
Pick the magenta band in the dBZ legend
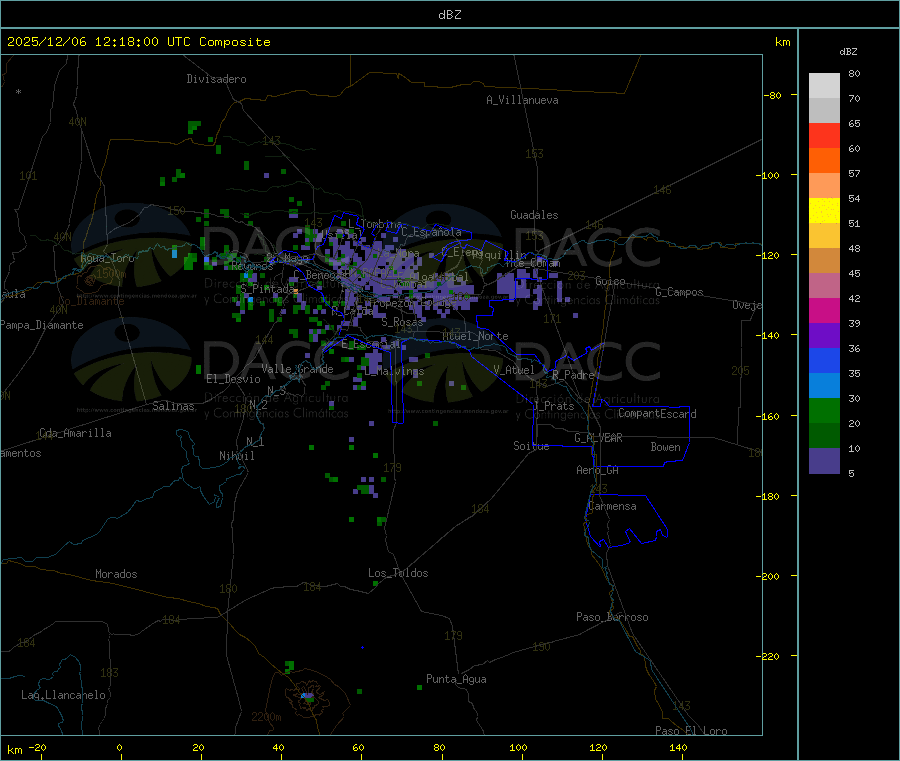[x=824, y=310]
